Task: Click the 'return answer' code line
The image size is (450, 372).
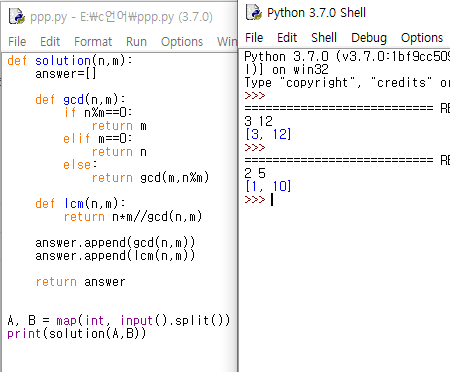Action: (x=80, y=282)
